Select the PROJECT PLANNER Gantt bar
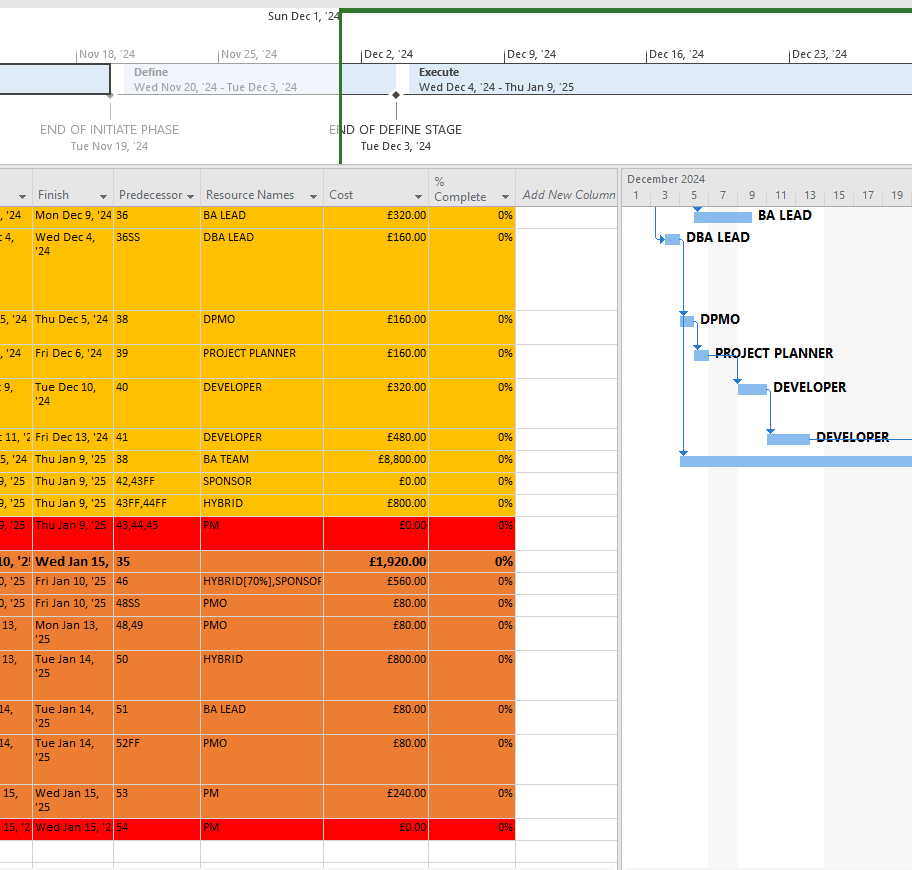This screenshot has height=870, width=912. [x=701, y=353]
